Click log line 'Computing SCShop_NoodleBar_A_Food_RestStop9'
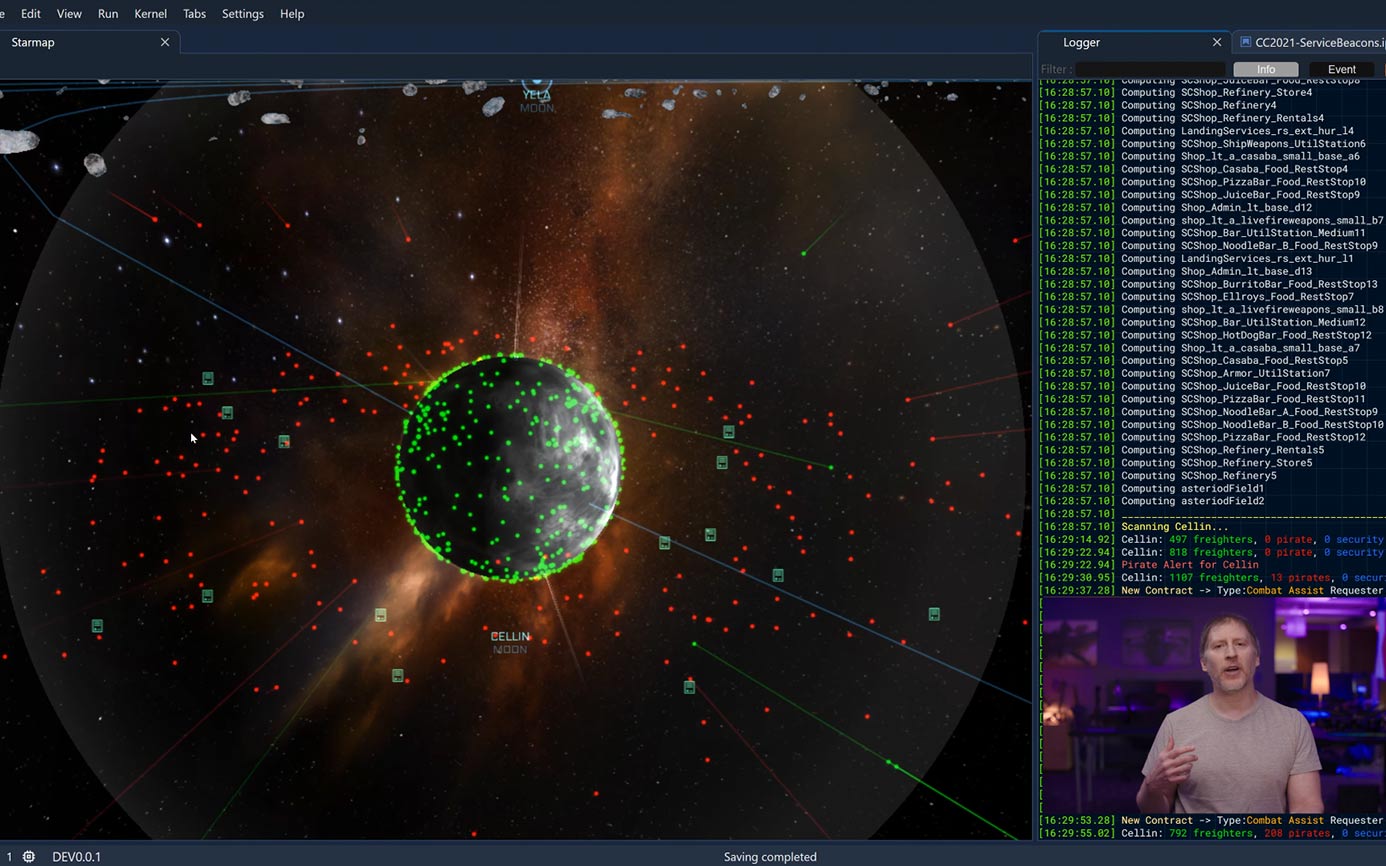1386x866 pixels. pyautogui.click(x=1250, y=412)
